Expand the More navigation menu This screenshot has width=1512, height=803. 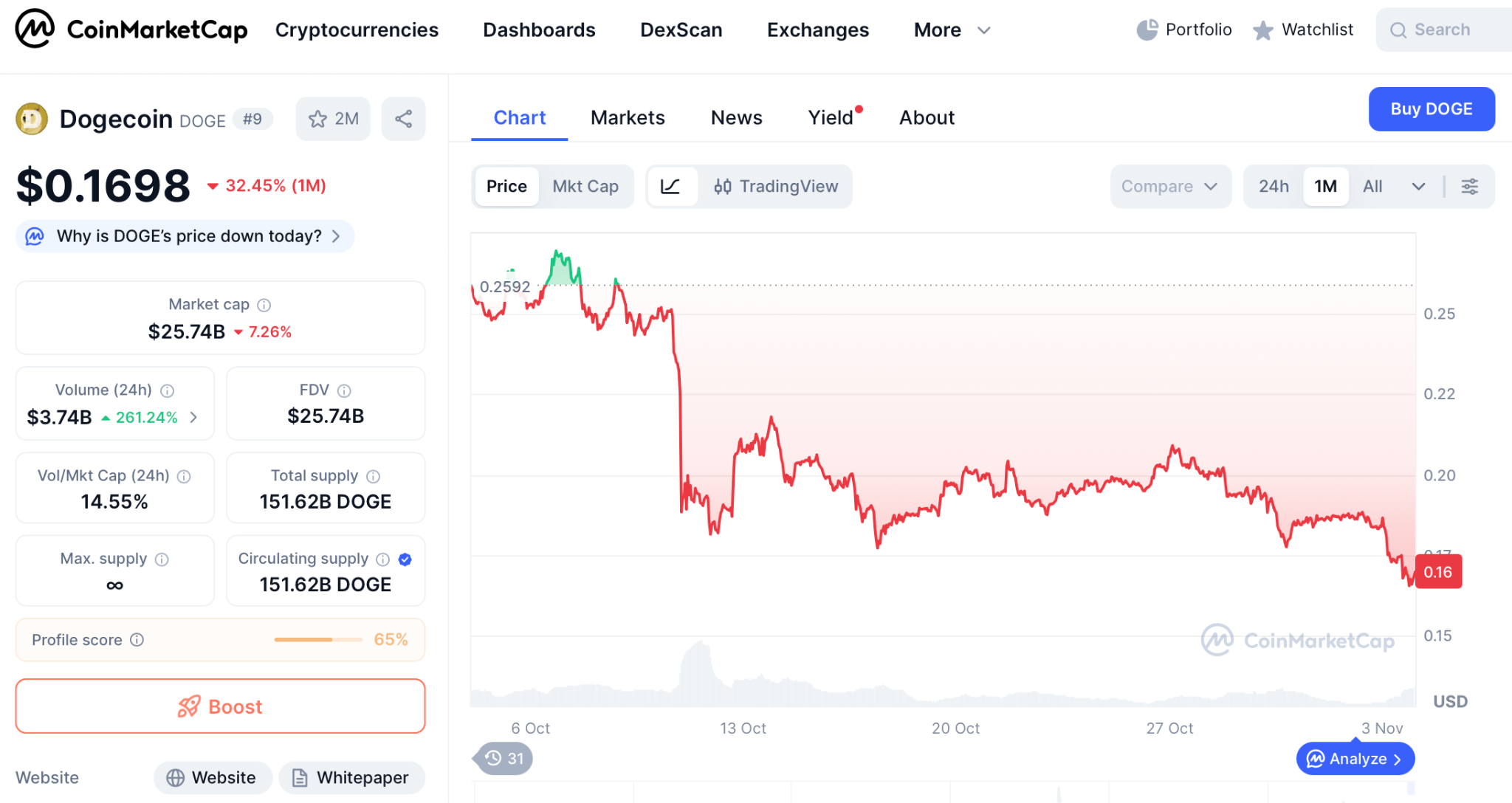pos(951,30)
